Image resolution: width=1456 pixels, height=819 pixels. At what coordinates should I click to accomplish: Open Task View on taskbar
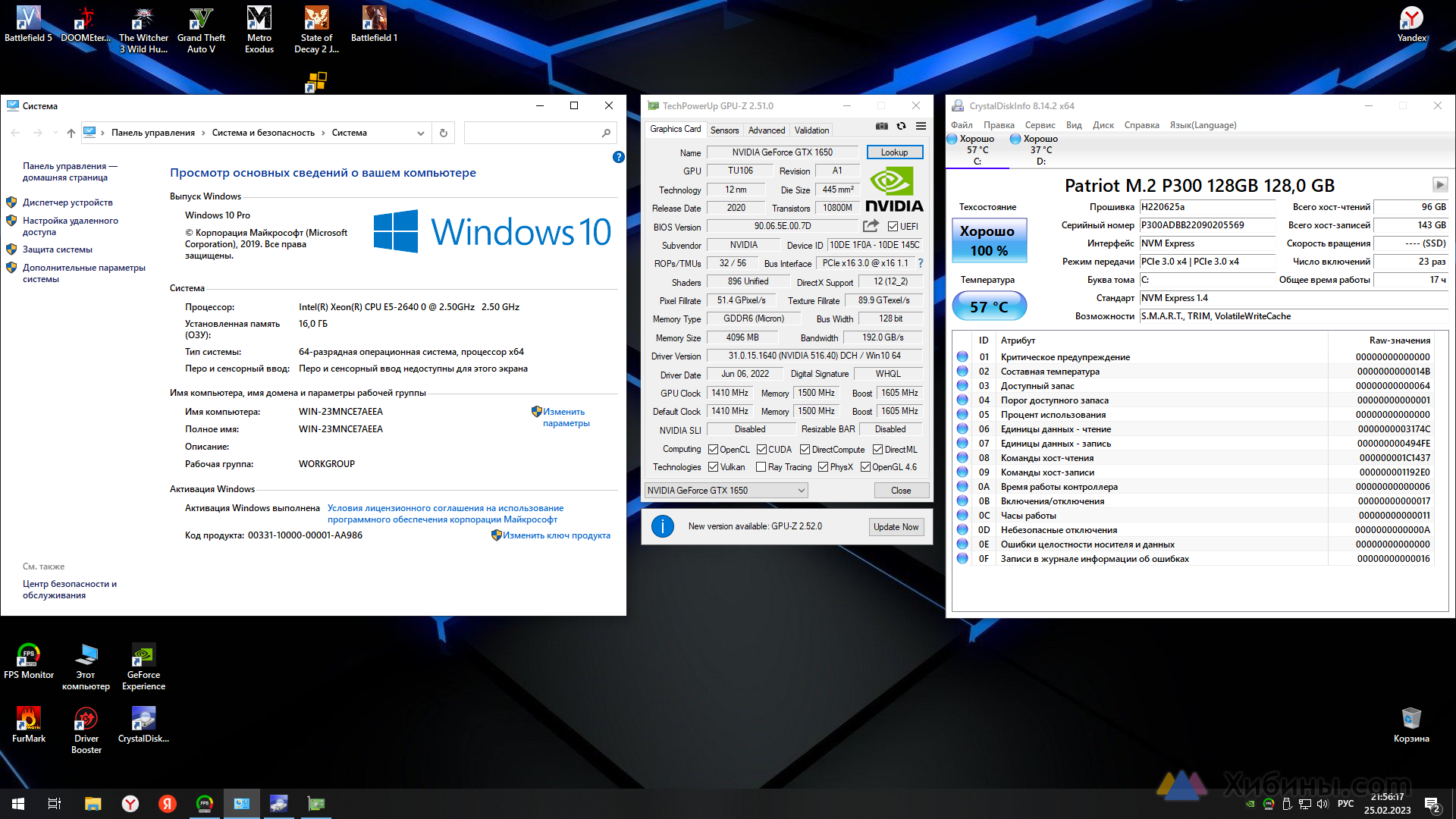click(55, 804)
